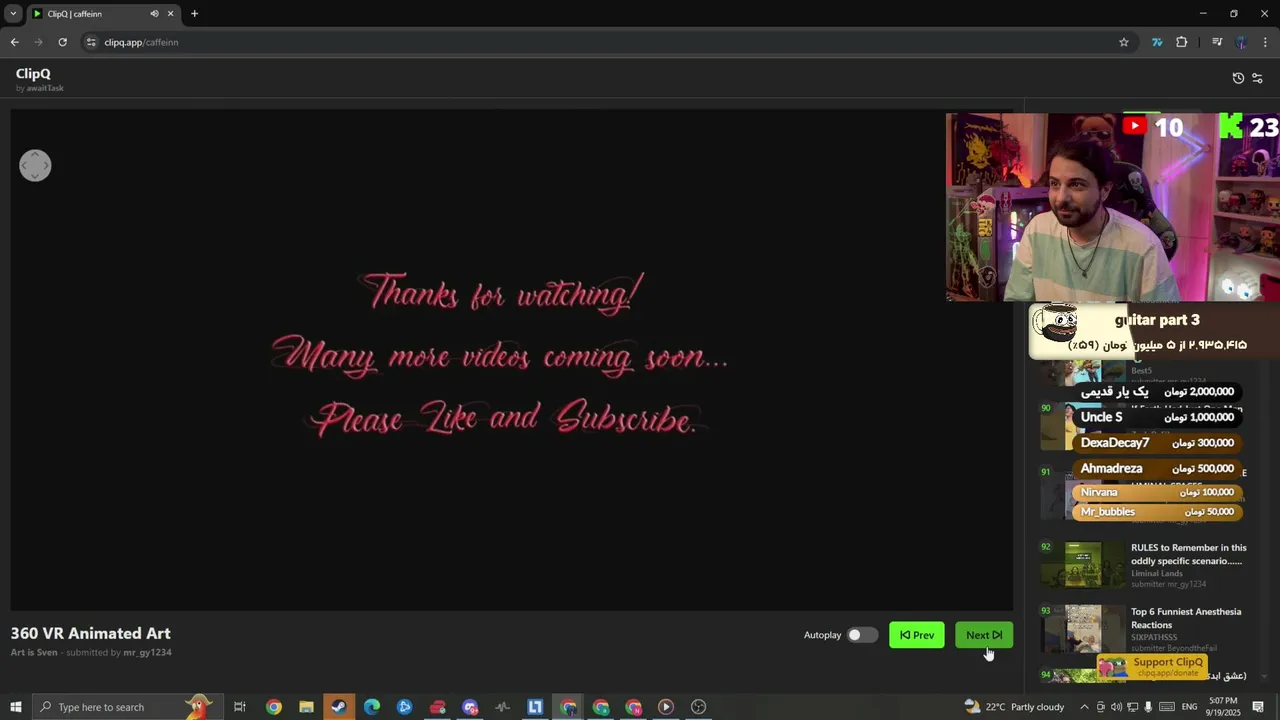The width and height of the screenshot is (1280, 720).
Task: Select 'RULES to Remember in this oddly specific scenario' title
Action: [x=1188, y=554]
